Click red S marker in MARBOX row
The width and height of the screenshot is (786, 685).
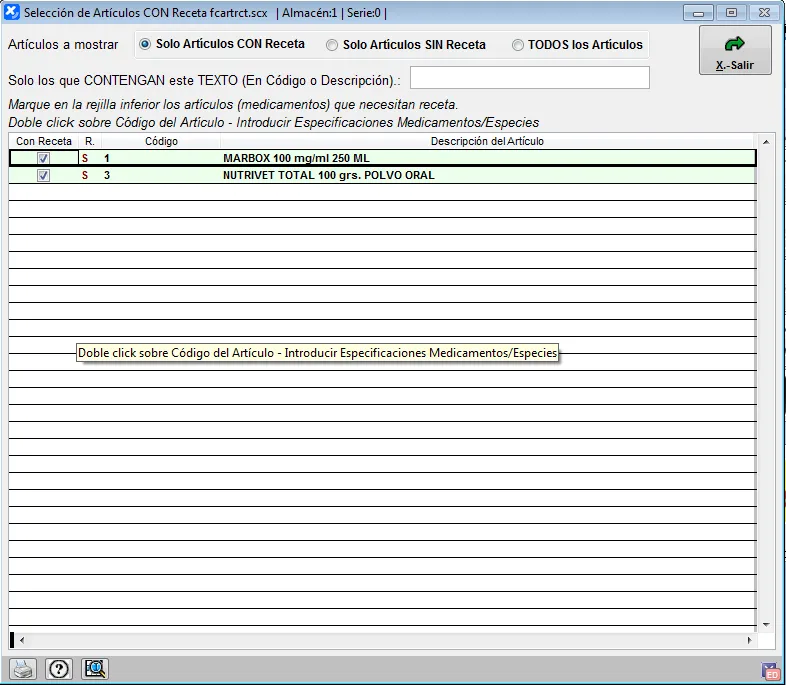pos(85,158)
